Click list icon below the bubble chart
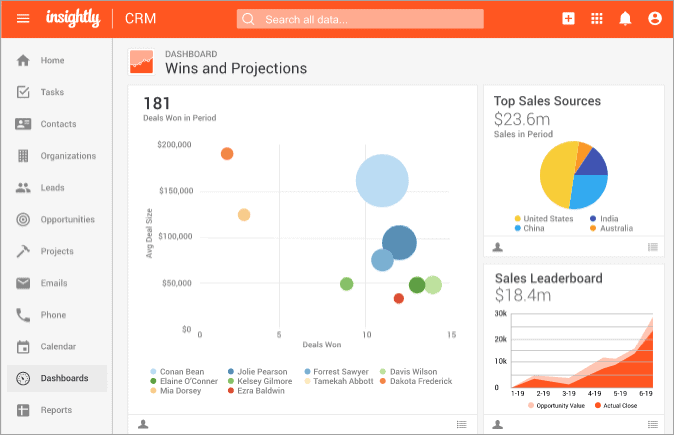This screenshot has width=674, height=435. click(461, 424)
